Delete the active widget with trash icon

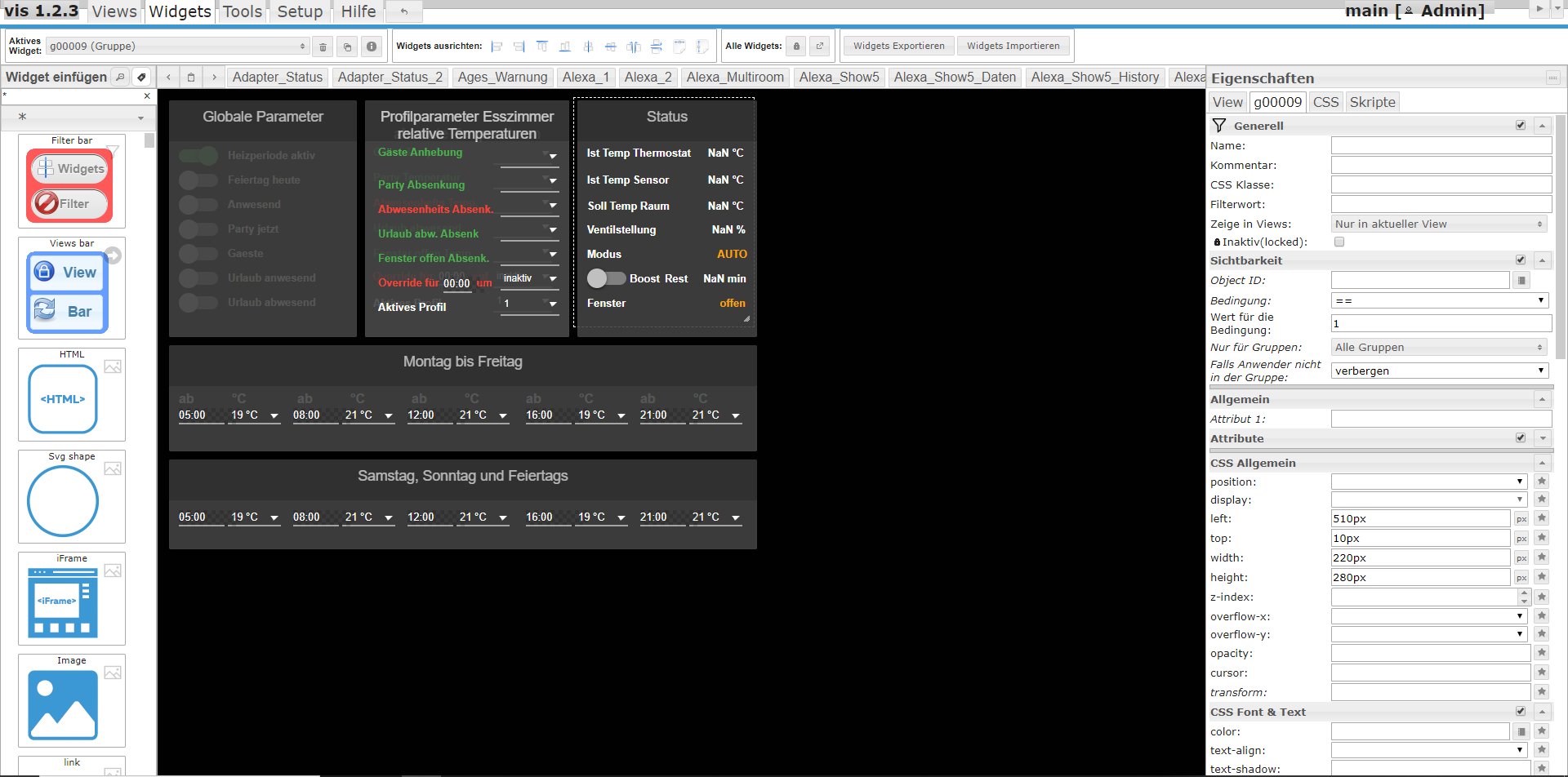coord(323,47)
